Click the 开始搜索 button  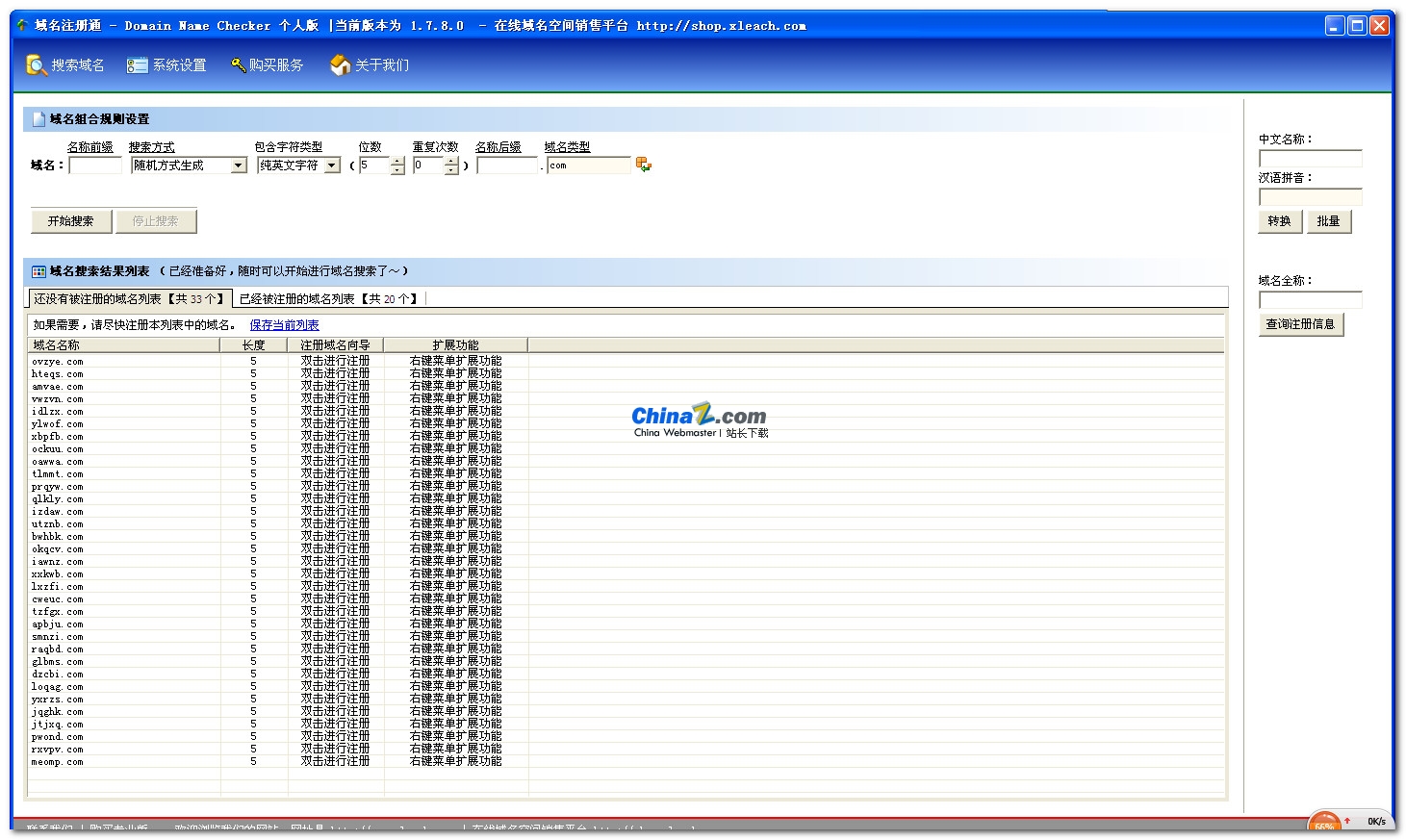click(x=71, y=221)
